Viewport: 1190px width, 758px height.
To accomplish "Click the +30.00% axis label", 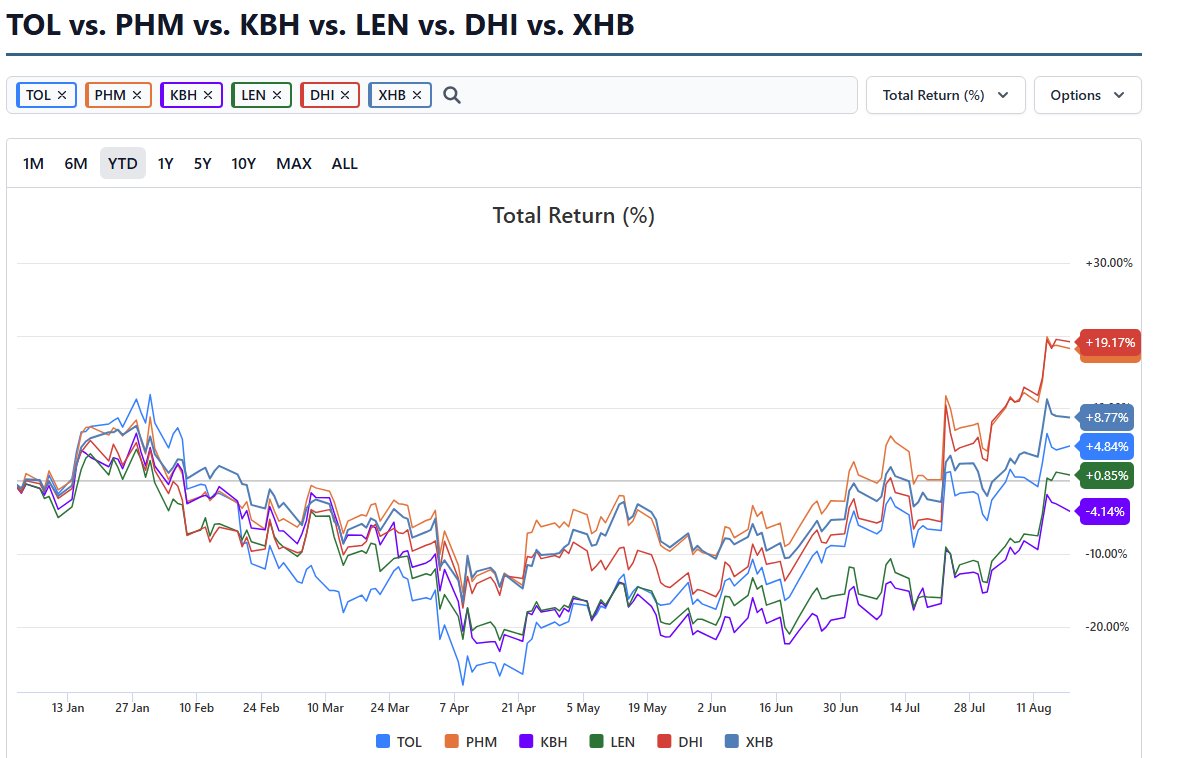I will click(1109, 263).
